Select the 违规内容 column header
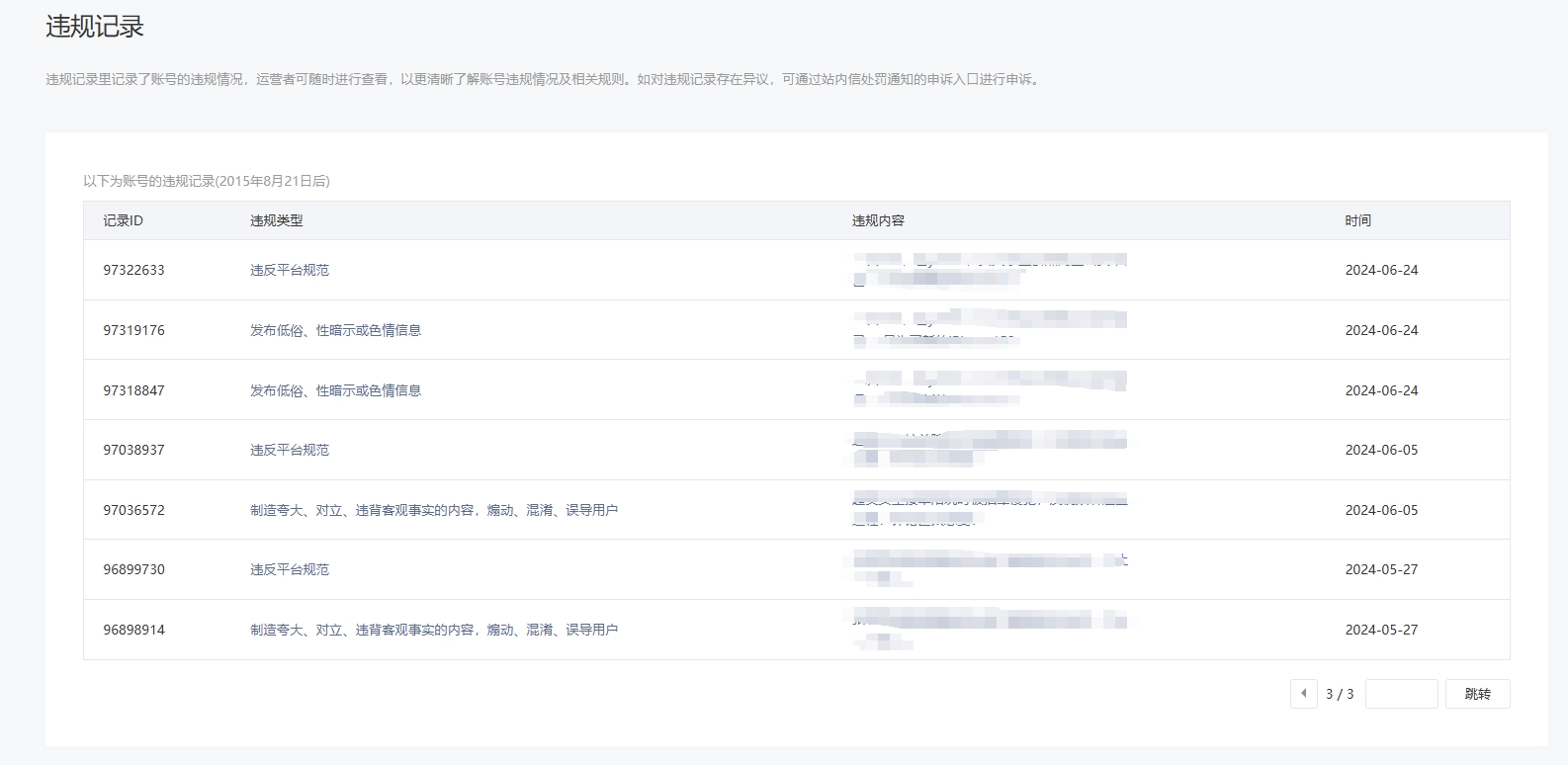 (878, 220)
